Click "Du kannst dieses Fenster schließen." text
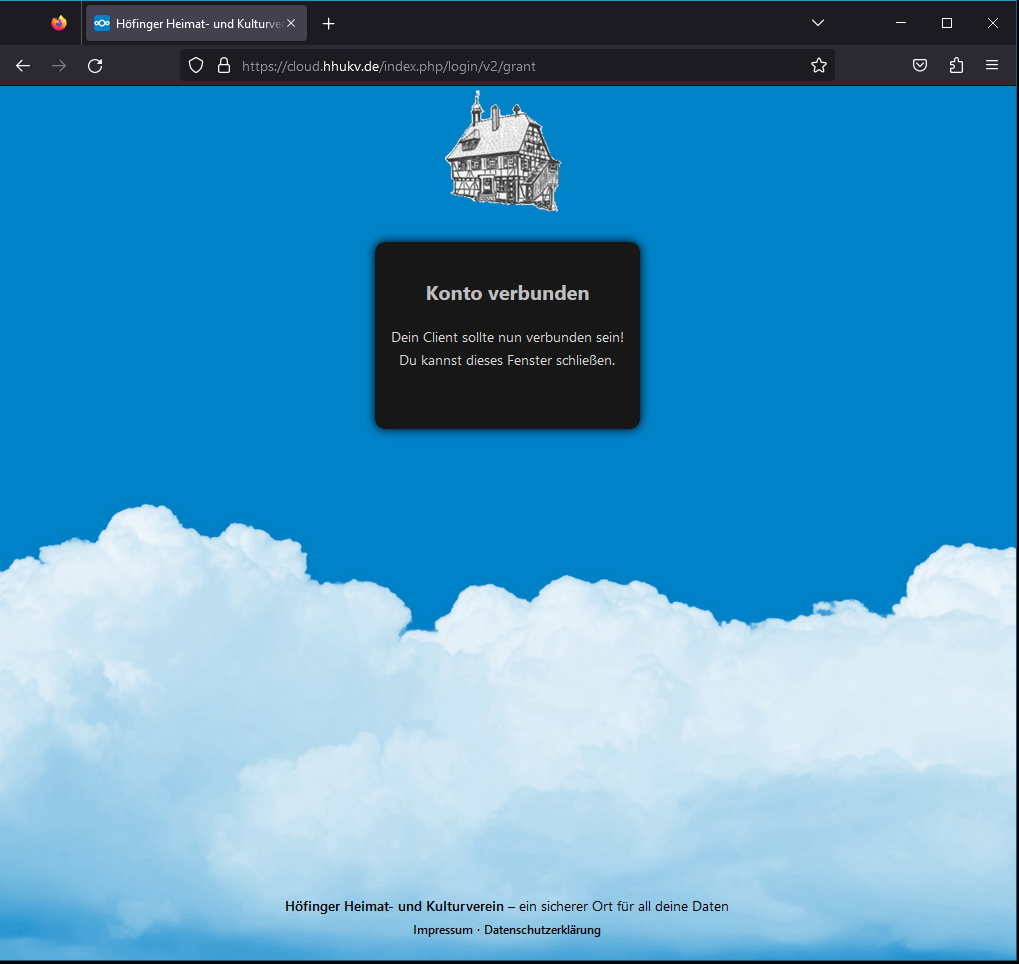Viewport: 1019px width, 964px height. pyautogui.click(x=507, y=360)
